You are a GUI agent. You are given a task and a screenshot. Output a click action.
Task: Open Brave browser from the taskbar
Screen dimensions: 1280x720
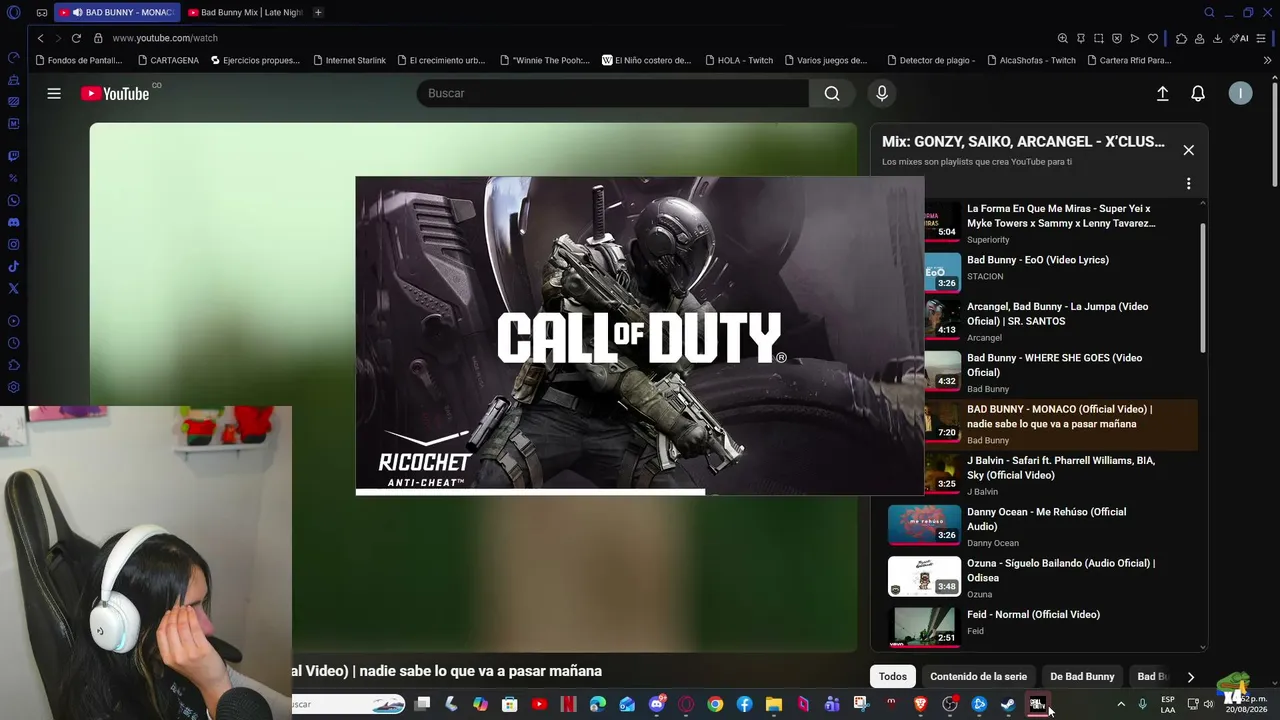point(920,704)
